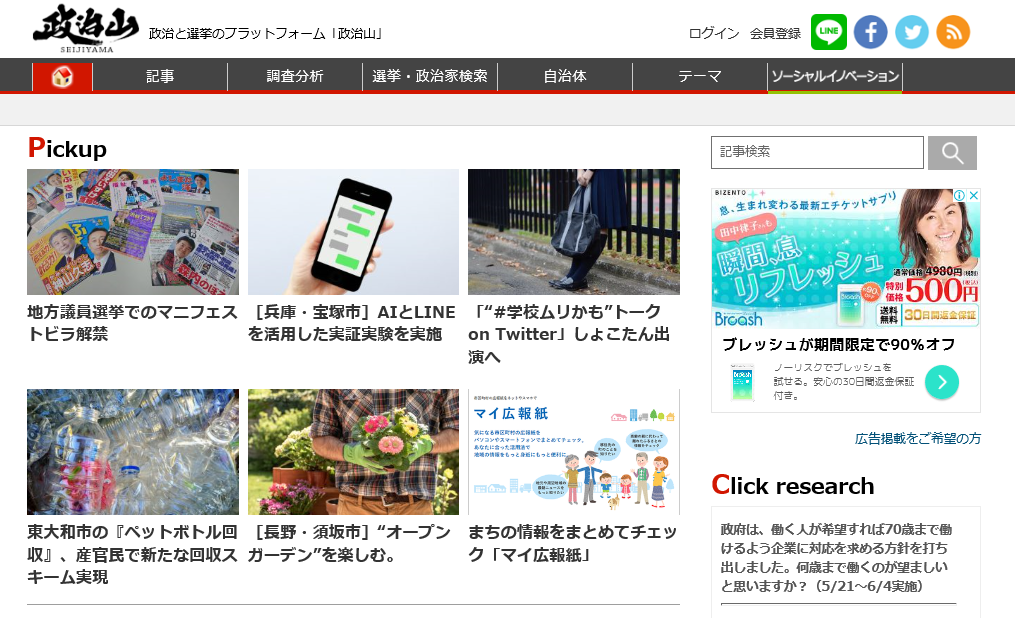The width and height of the screenshot is (1015, 618).
Task: Open the smartphone LINE article thumbnail
Action: point(353,232)
